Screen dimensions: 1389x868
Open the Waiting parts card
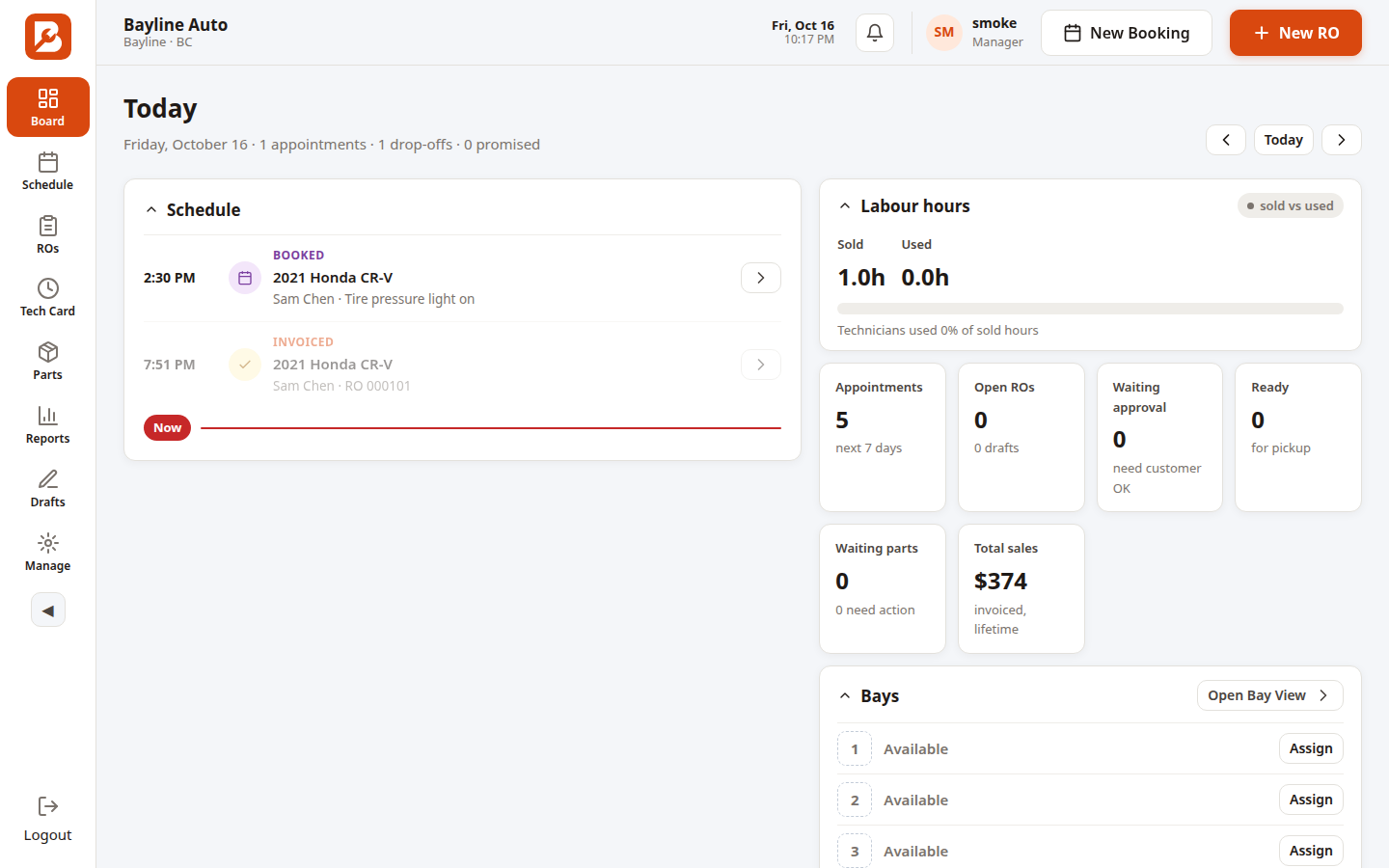[883, 588]
